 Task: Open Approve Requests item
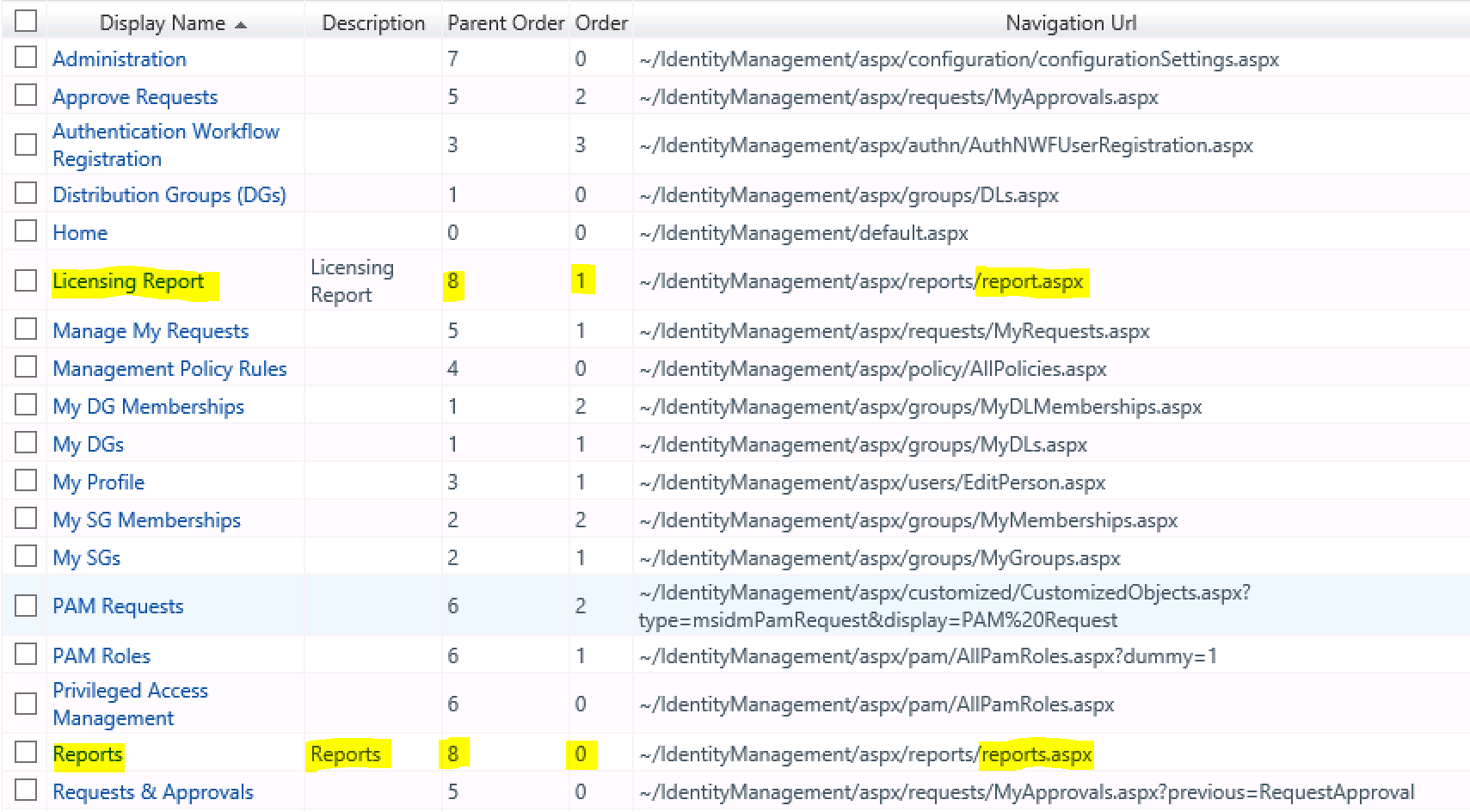[x=135, y=97]
